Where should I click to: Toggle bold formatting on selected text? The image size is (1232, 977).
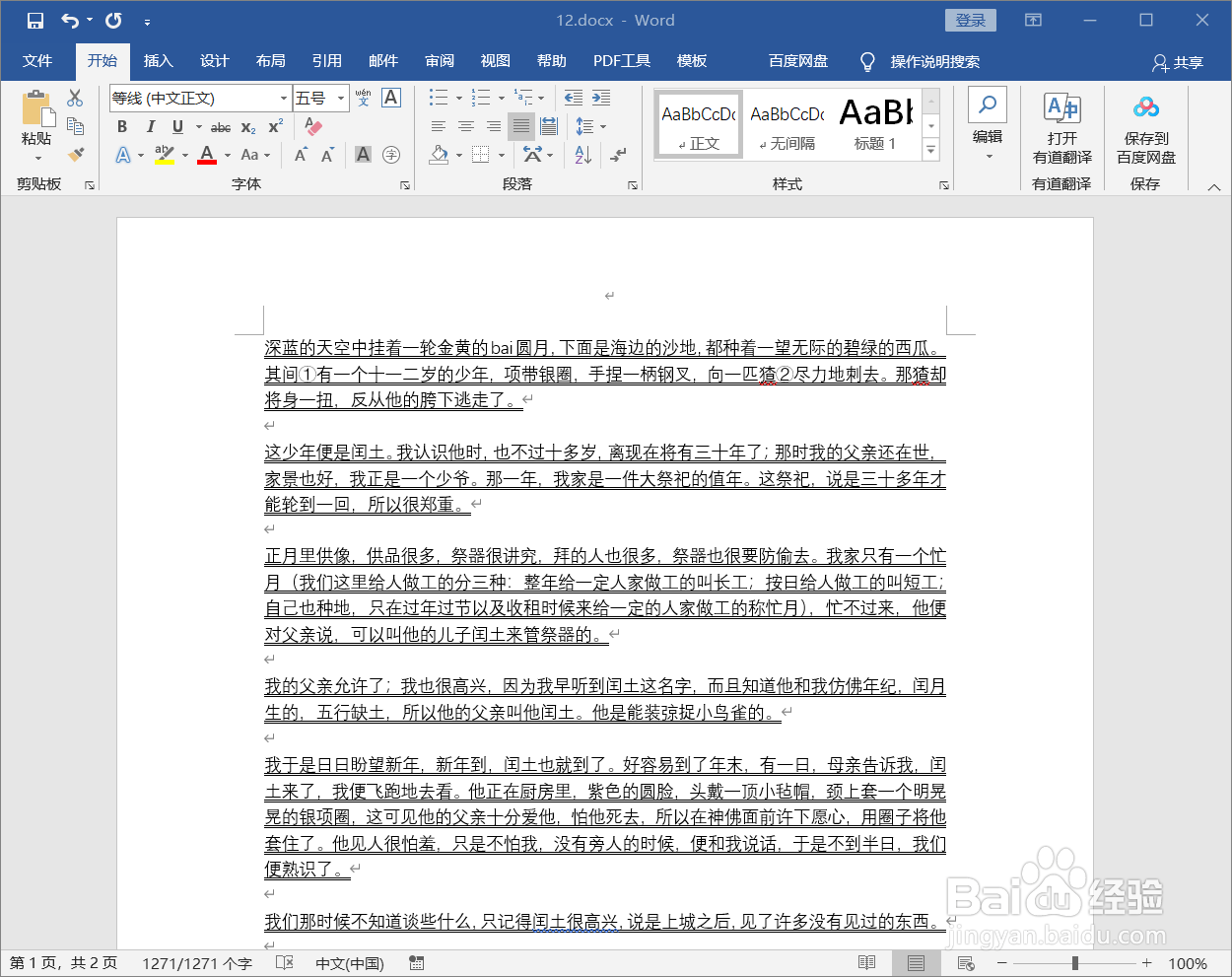click(x=122, y=127)
